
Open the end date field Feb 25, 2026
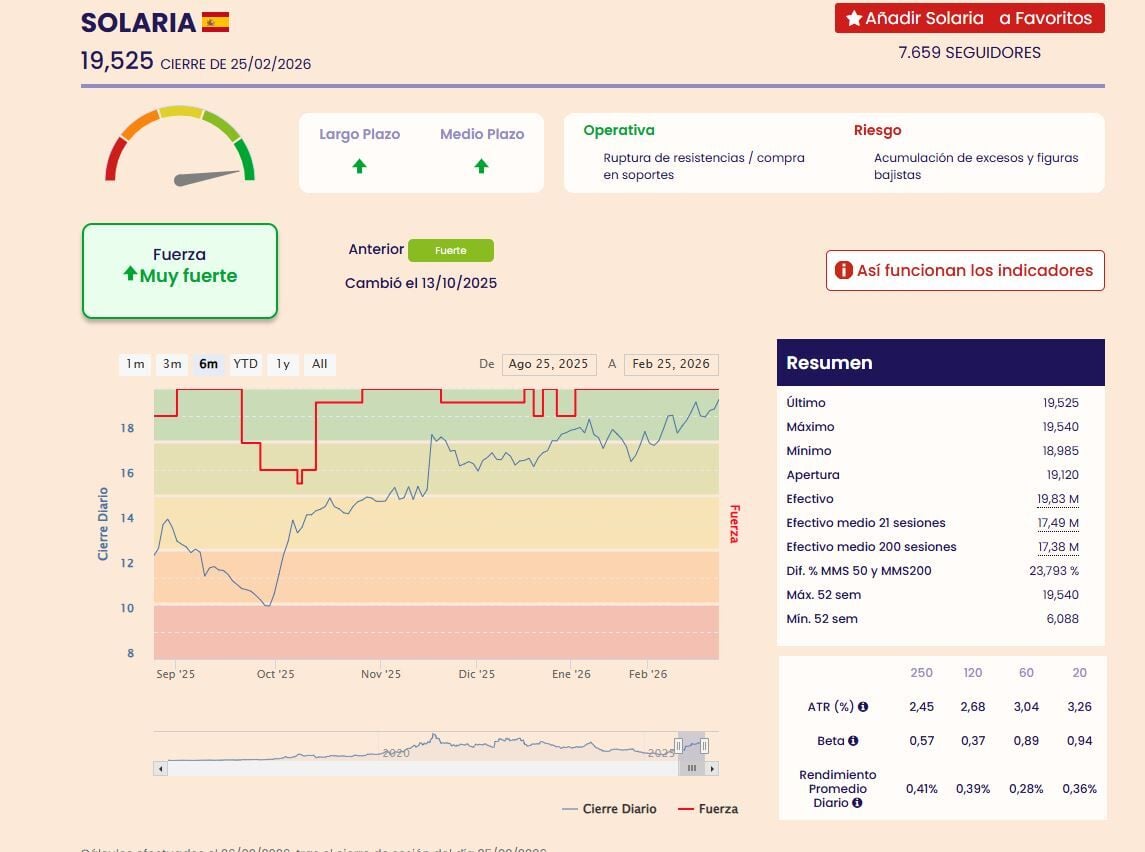(670, 364)
